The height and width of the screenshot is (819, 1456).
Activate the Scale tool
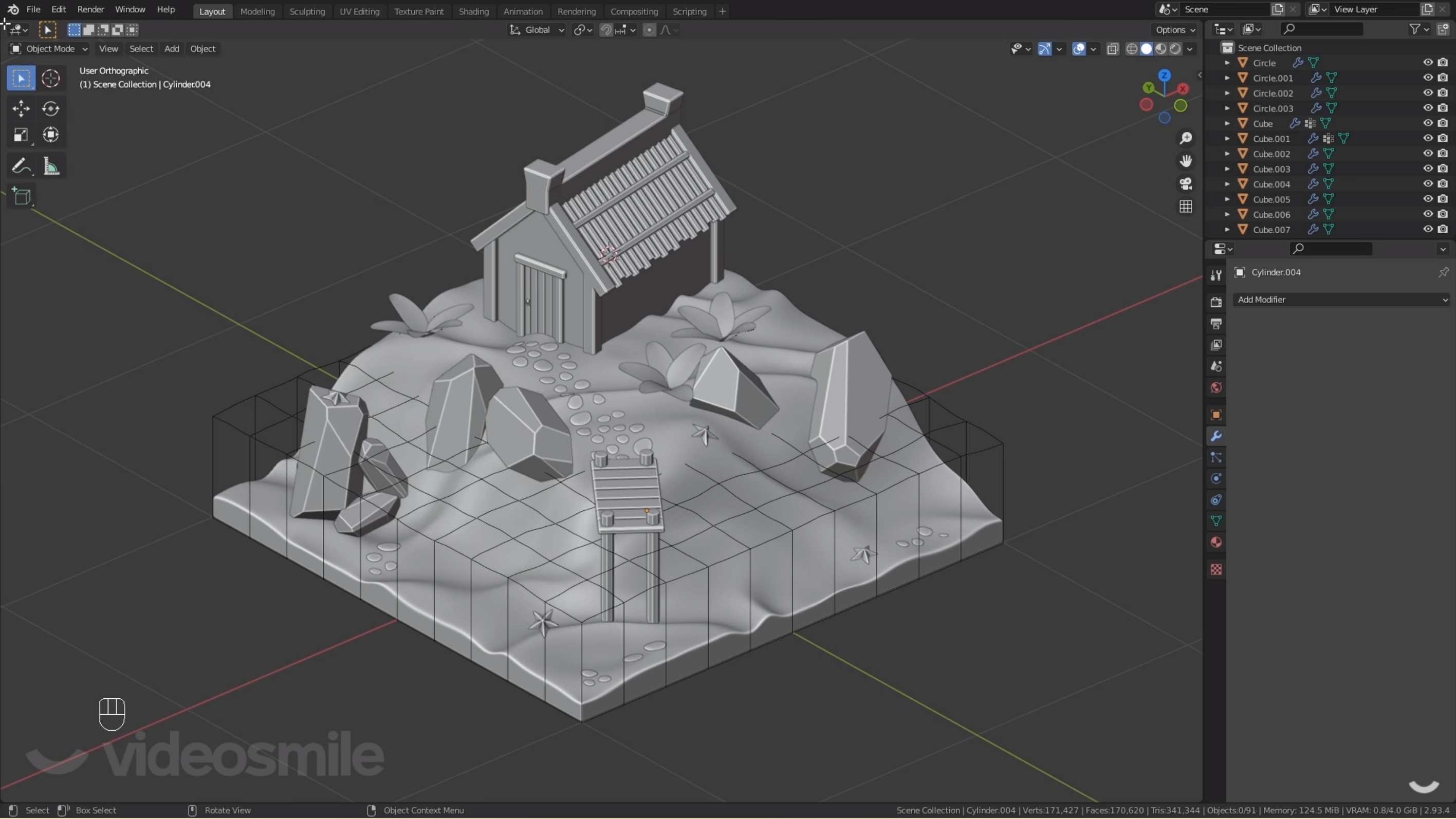[21, 135]
